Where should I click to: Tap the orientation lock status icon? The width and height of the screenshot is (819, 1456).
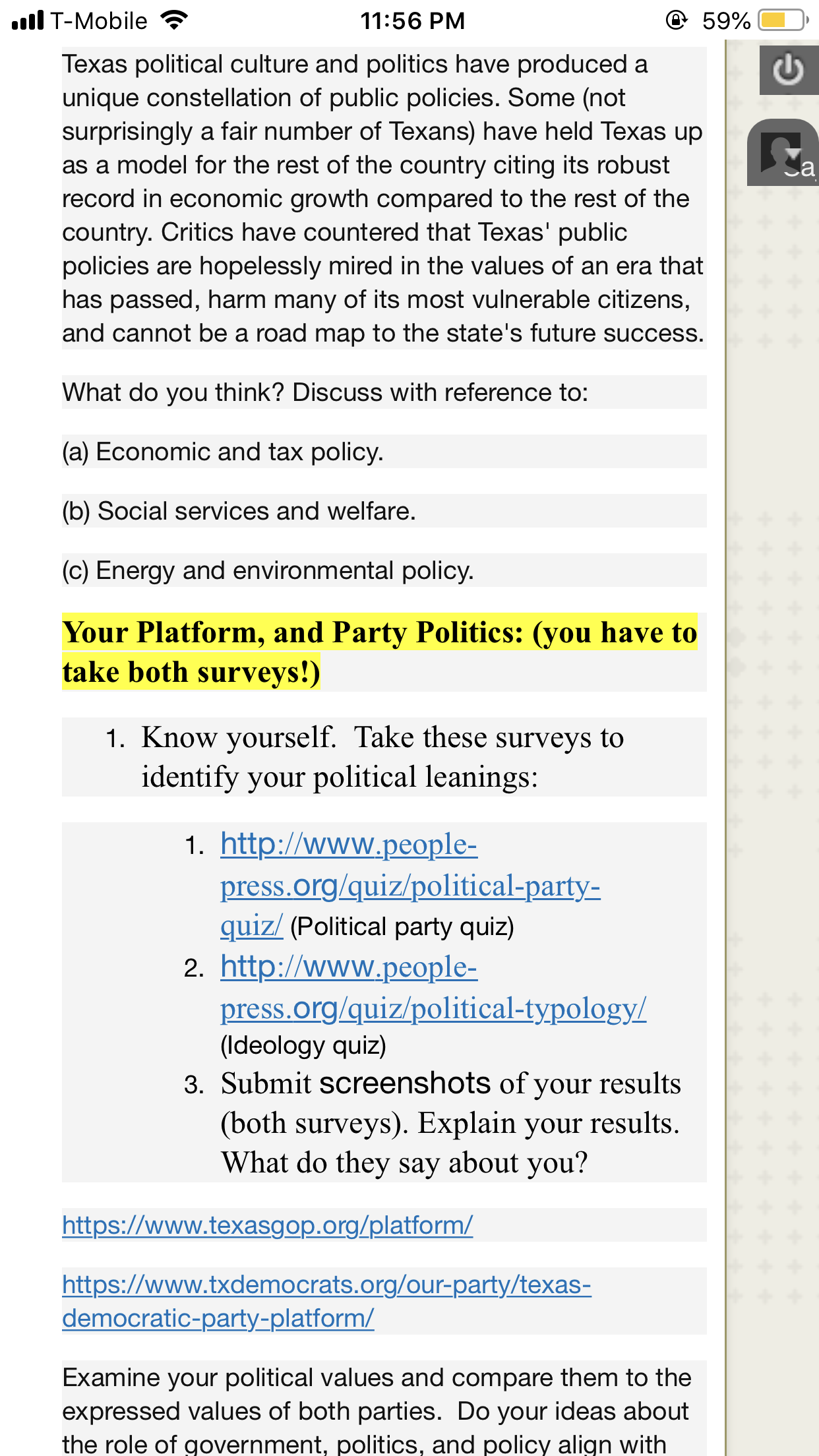pos(677,20)
